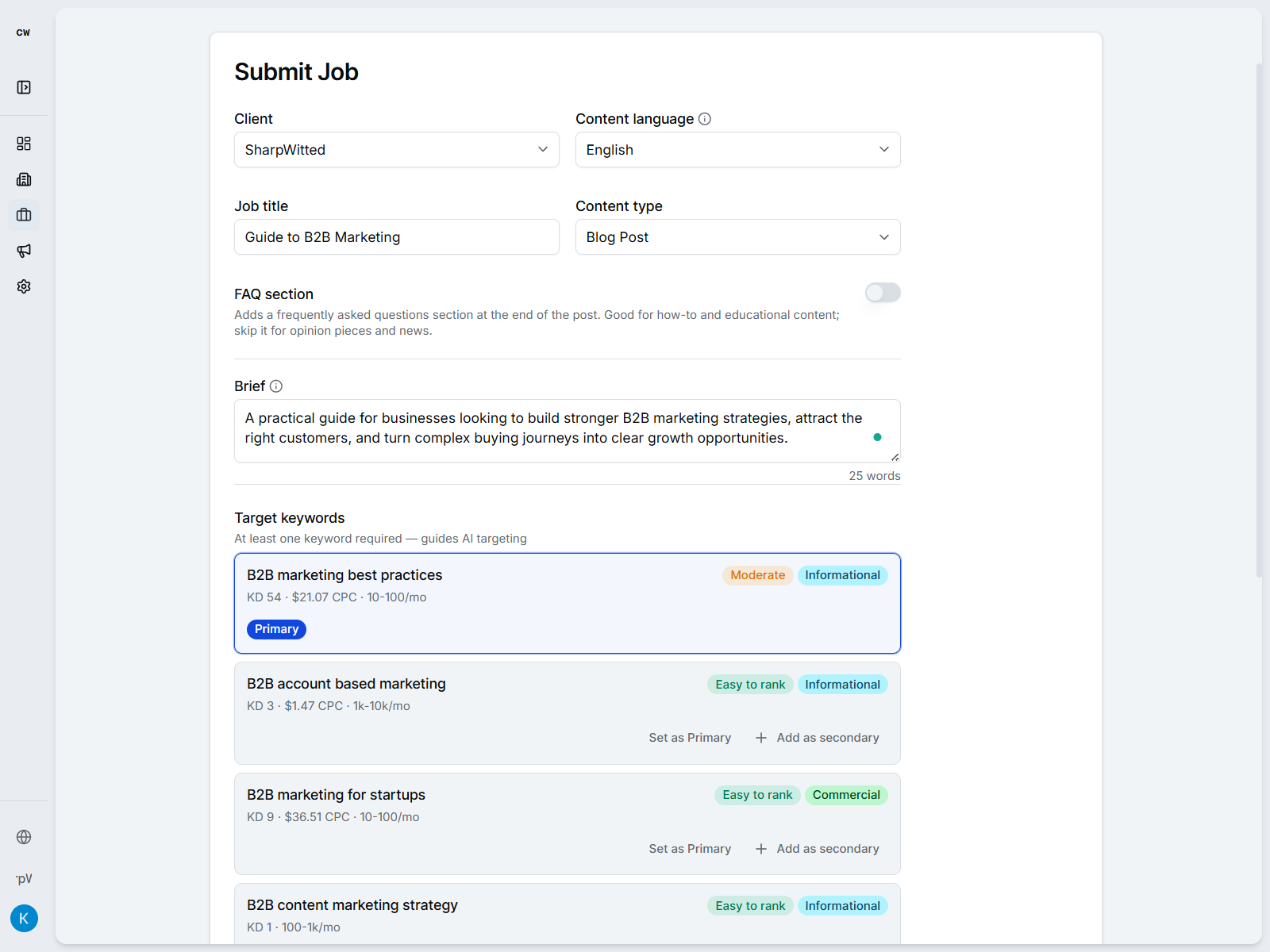Click into the Brief text area
The image size is (1270, 952).
[x=568, y=431]
